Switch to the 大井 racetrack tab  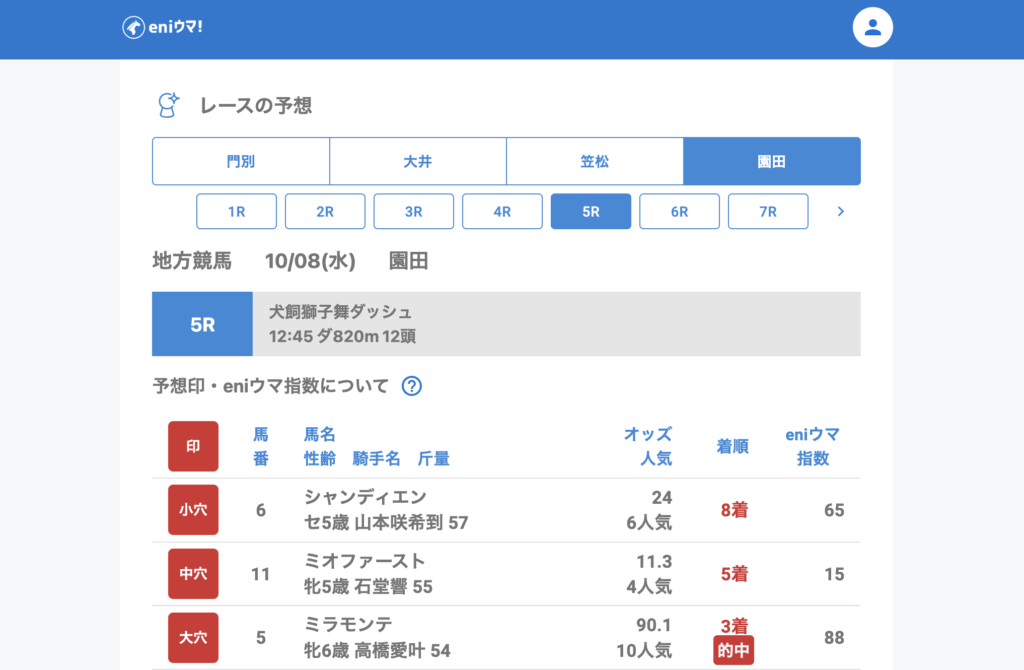[x=418, y=161]
